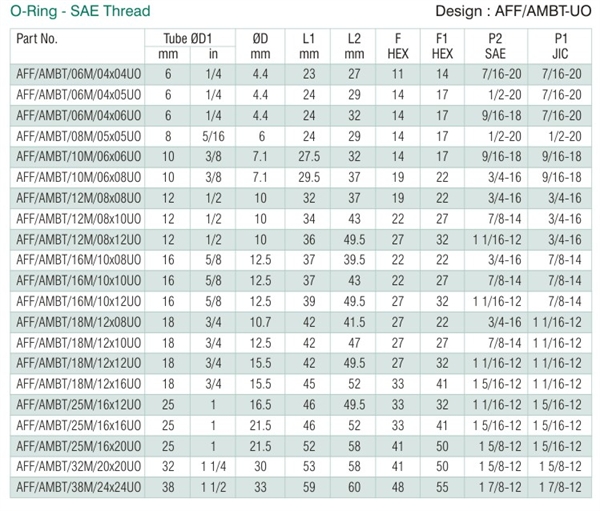Click the Design : AFF/AMBT-UO label
600x511 pixels.
(514, 11)
